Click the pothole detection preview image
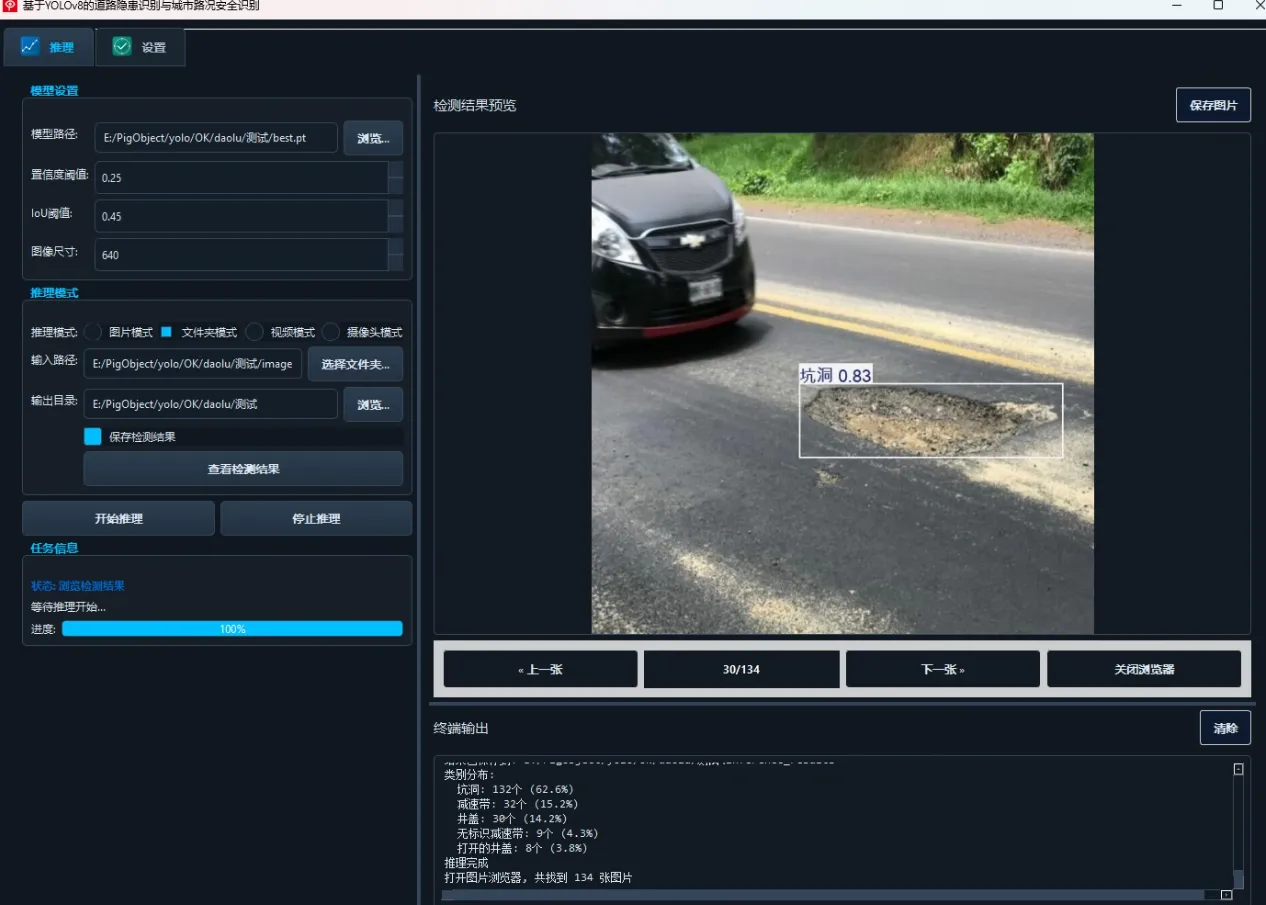This screenshot has height=905, width=1266. pyautogui.click(x=842, y=383)
